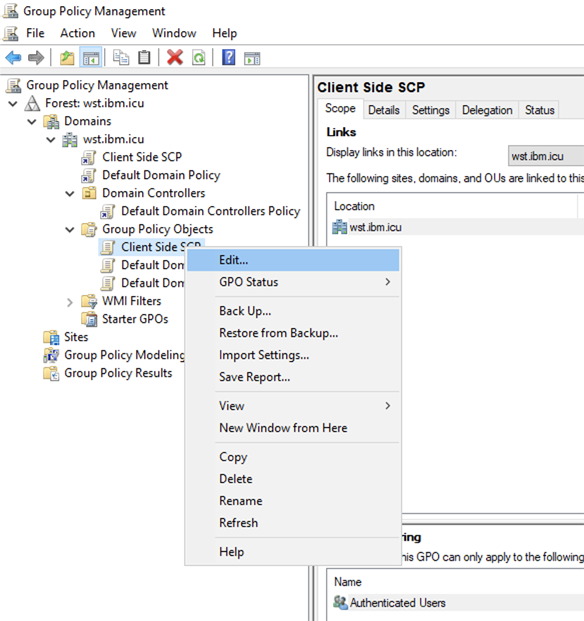584x621 pixels.
Task: Click the Group Policy Objects folder icon
Action: pos(89,229)
